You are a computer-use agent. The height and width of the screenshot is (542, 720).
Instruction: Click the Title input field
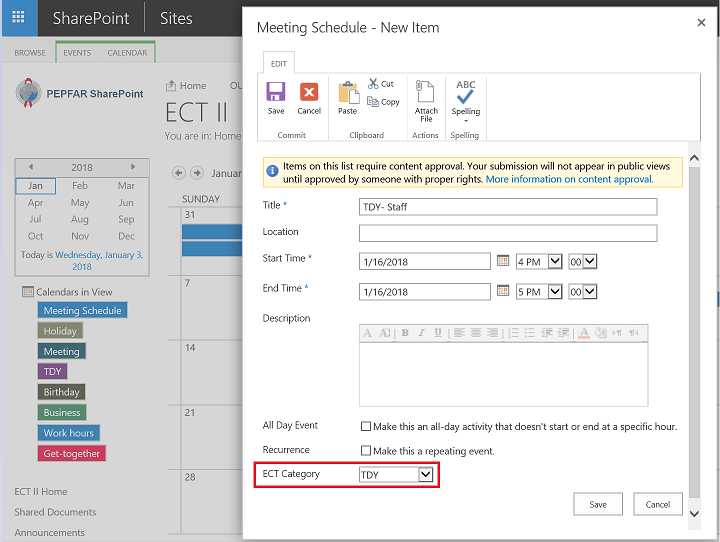tap(508, 207)
